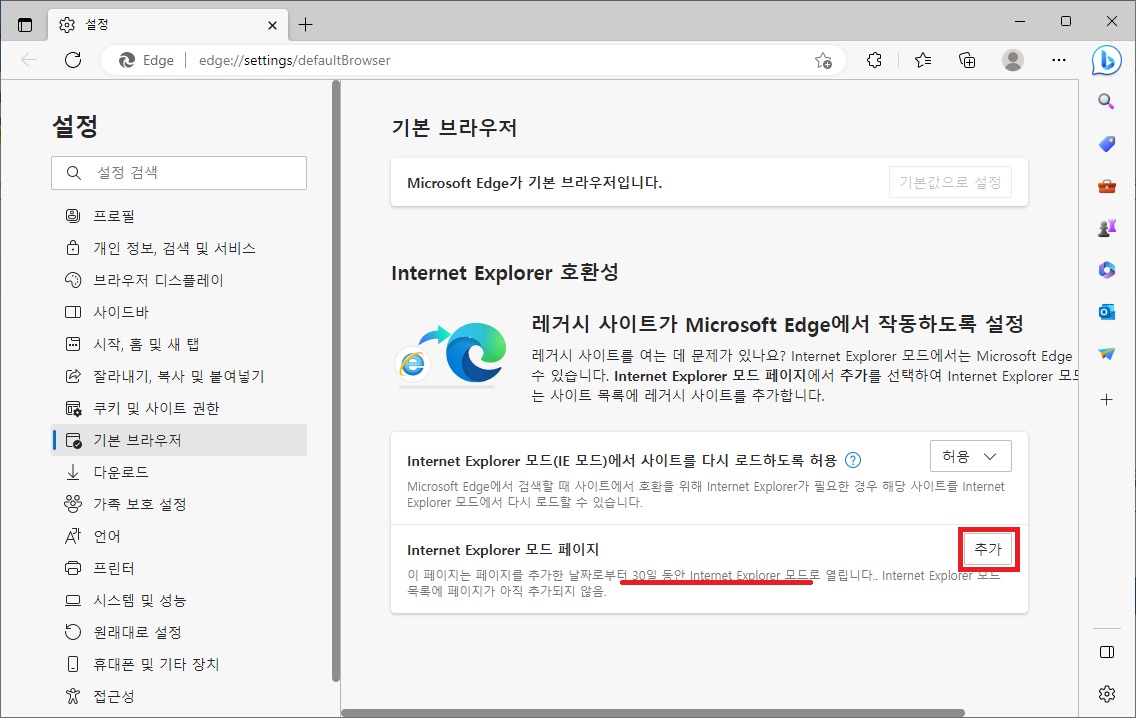
Task: Open 가족 보호 설정 section
Action: click(179, 504)
